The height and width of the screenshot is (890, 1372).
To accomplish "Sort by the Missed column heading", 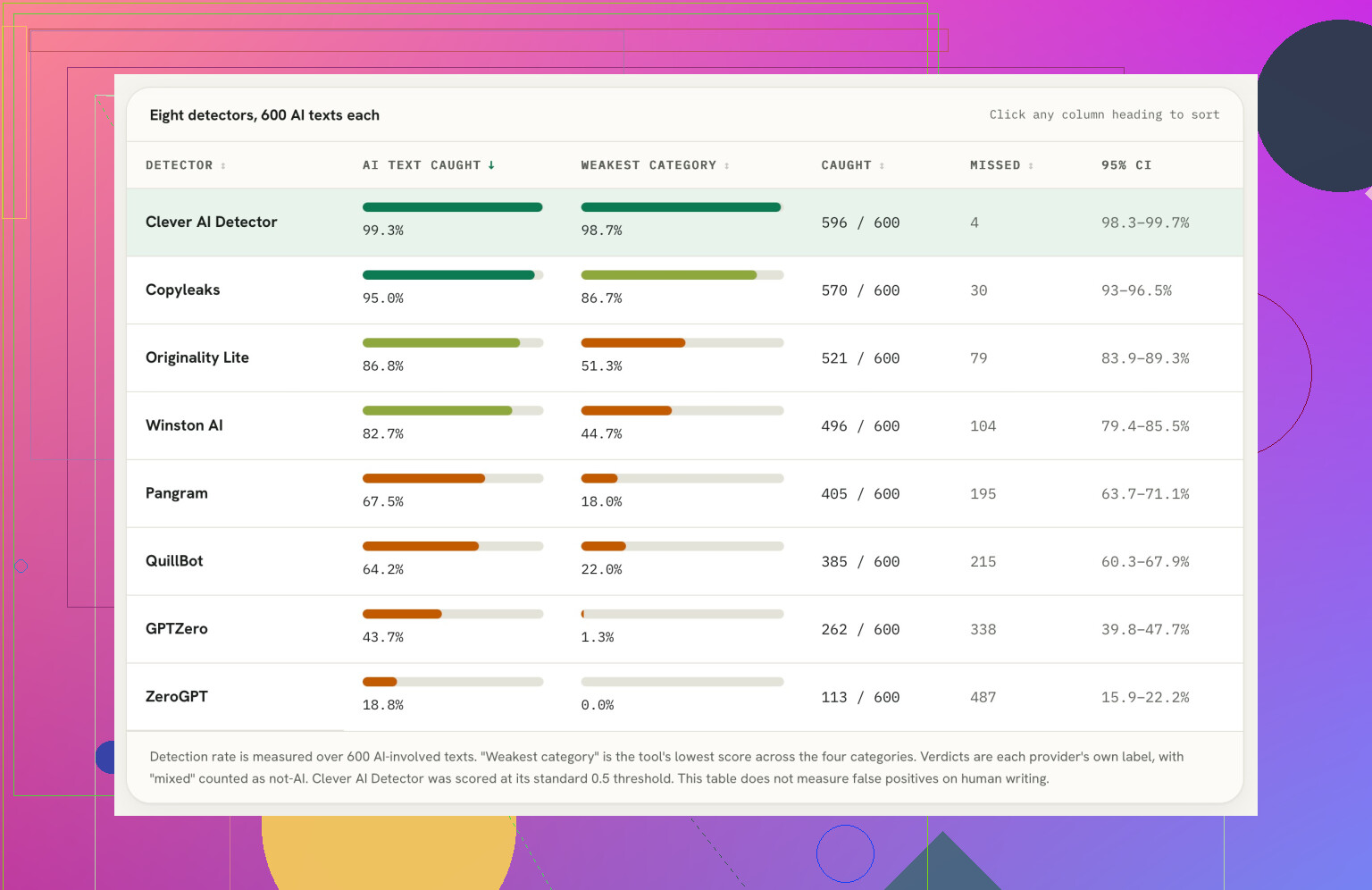I will tap(1001, 165).
